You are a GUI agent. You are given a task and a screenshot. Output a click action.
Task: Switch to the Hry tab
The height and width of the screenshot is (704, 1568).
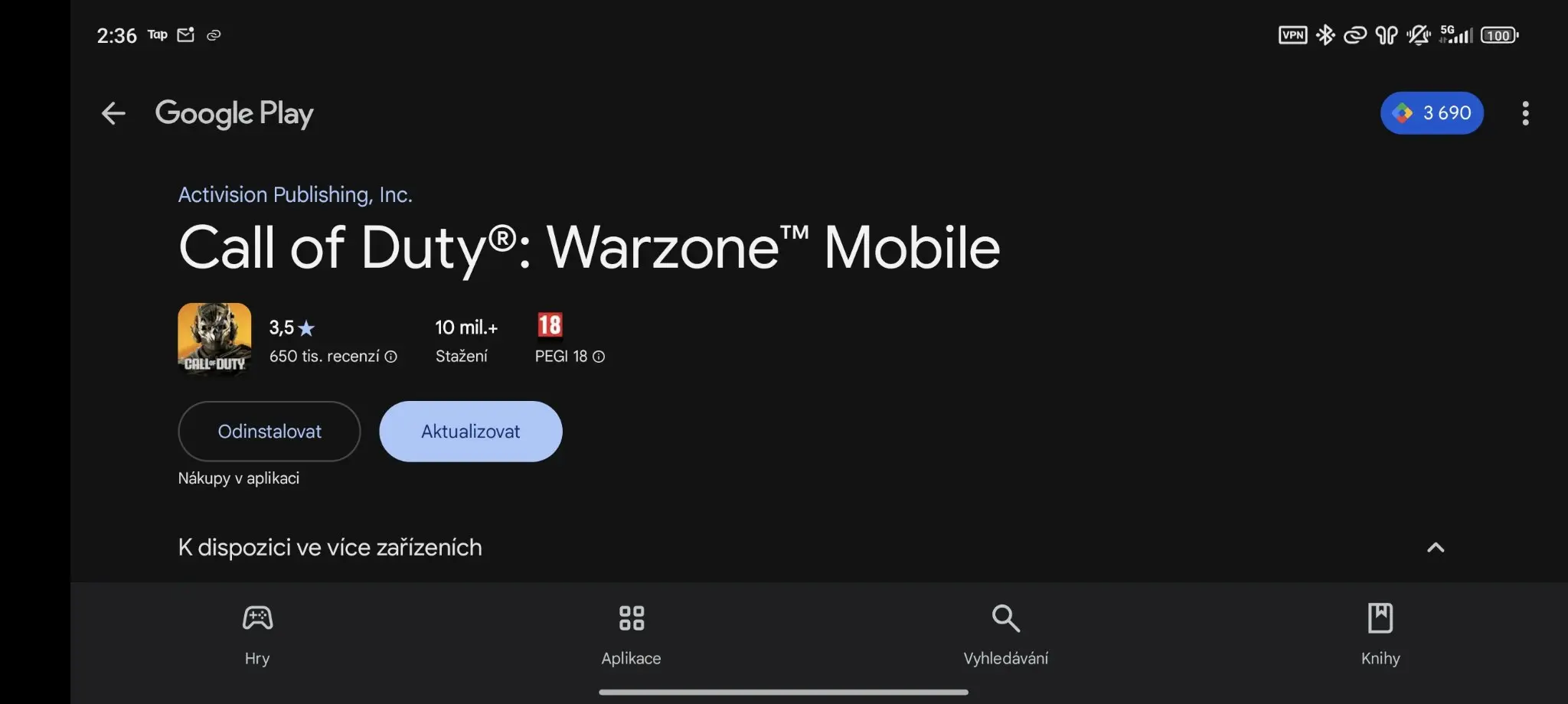[257, 635]
